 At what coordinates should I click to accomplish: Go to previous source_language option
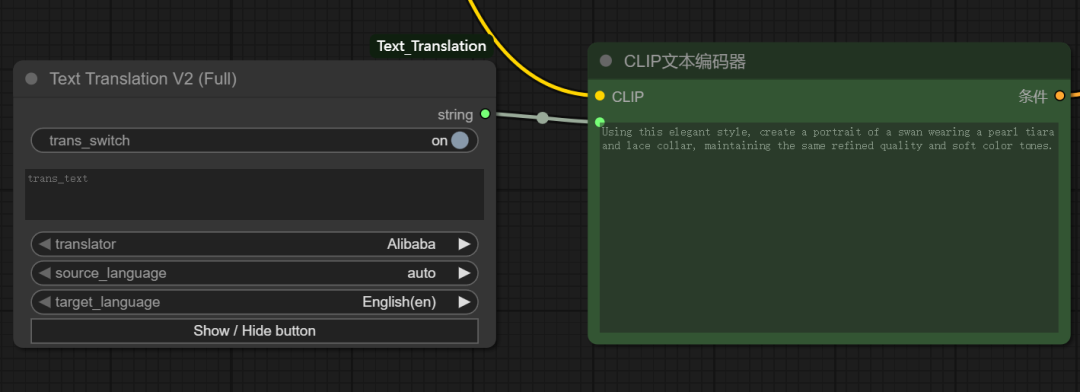point(45,273)
